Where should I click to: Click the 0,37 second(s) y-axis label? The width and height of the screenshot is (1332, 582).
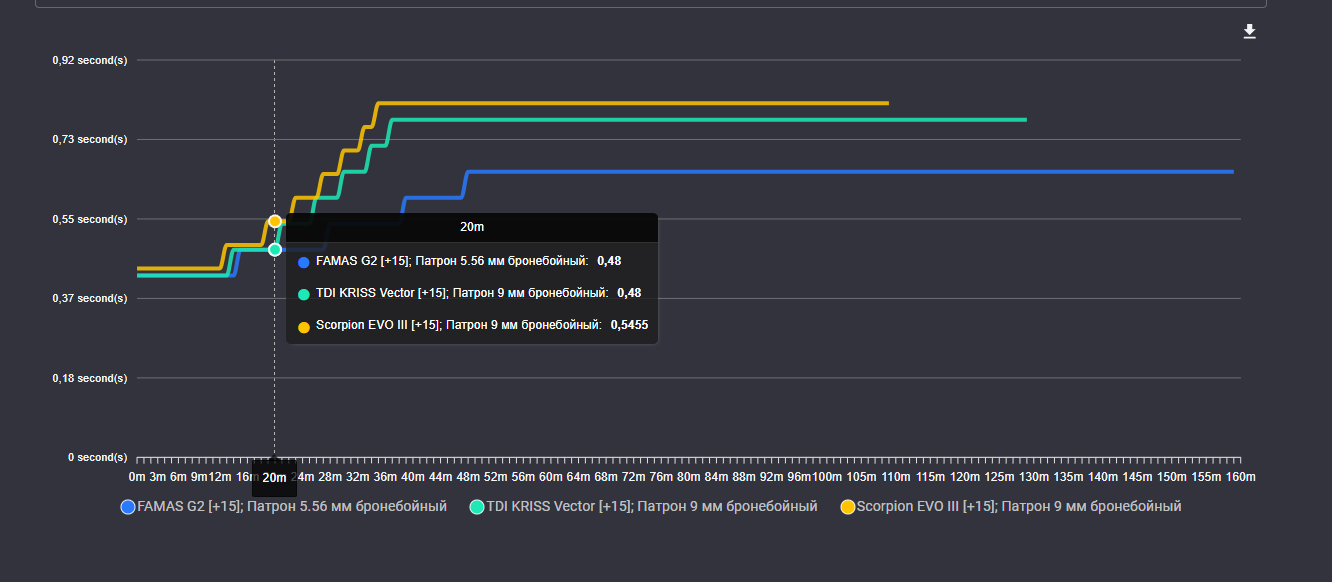pos(90,298)
